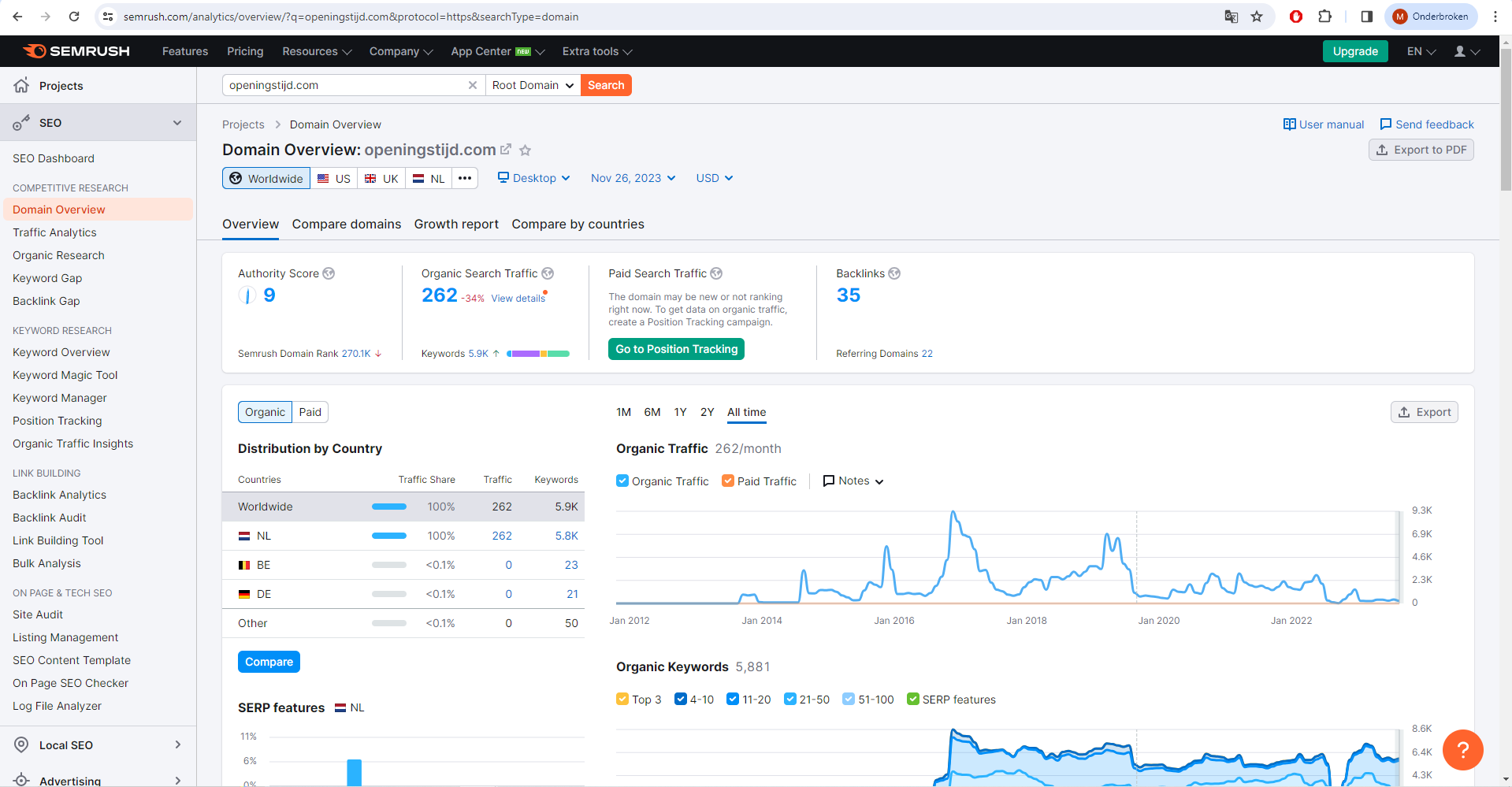Click Go to Position Tracking button
Screen dimensions: 1512x787
pyautogui.click(x=676, y=349)
